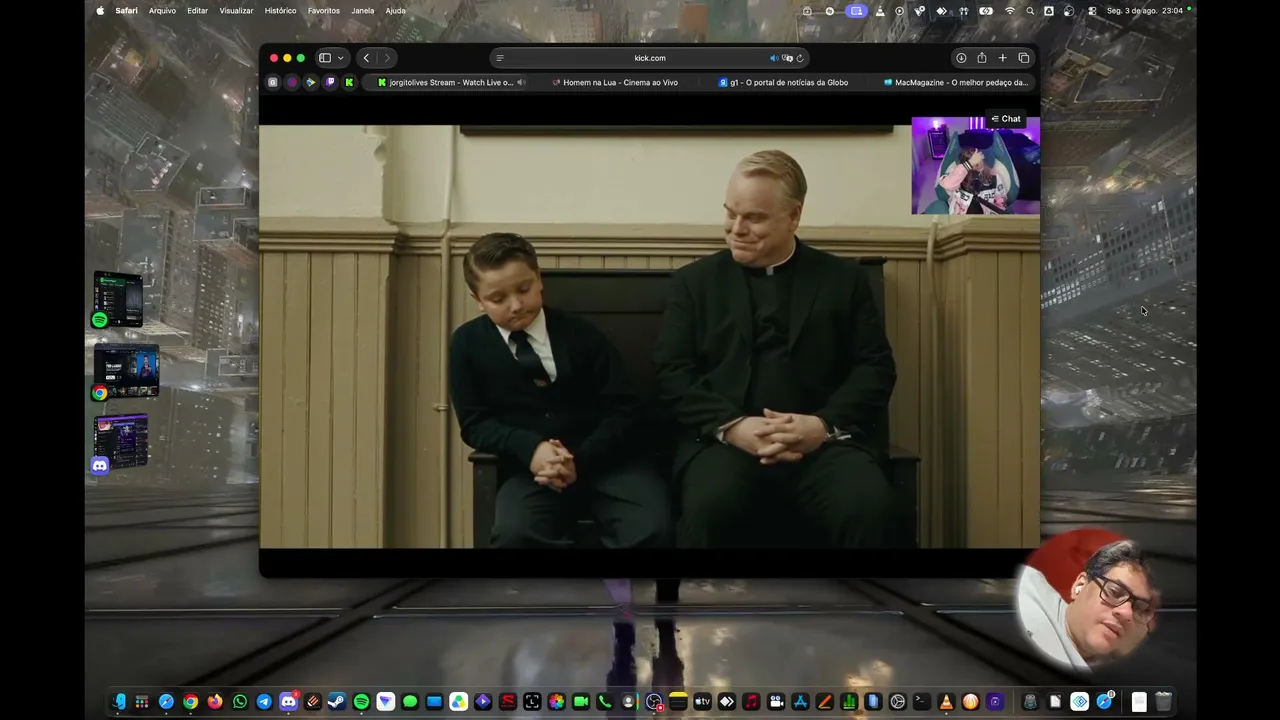This screenshot has height=720, width=1280.
Task: Open WhatsApp from the Dock
Action: (x=240, y=702)
